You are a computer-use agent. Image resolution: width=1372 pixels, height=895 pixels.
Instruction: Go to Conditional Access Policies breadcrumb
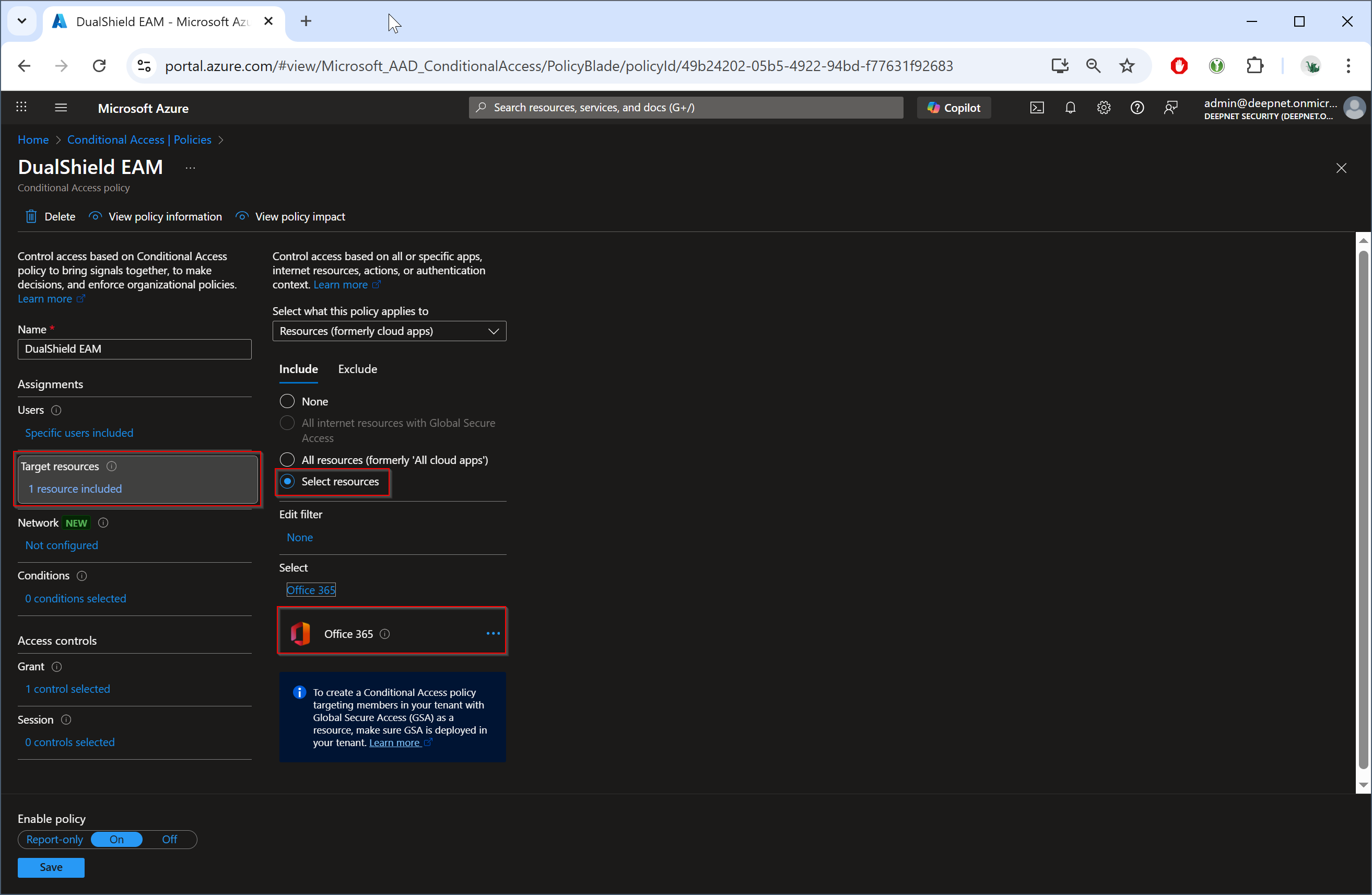point(139,140)
